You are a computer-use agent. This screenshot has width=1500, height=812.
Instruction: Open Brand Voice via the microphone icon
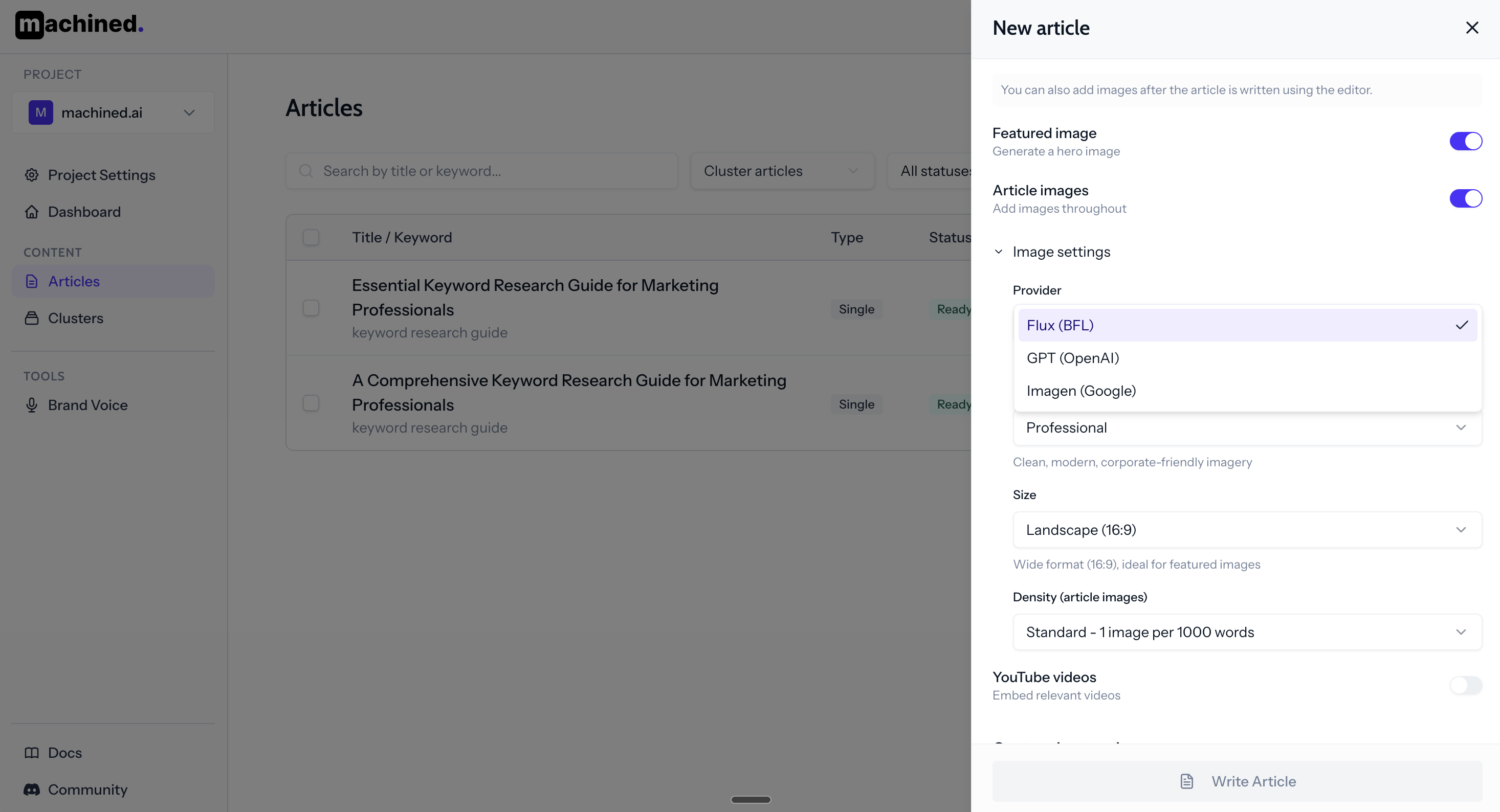31,404
